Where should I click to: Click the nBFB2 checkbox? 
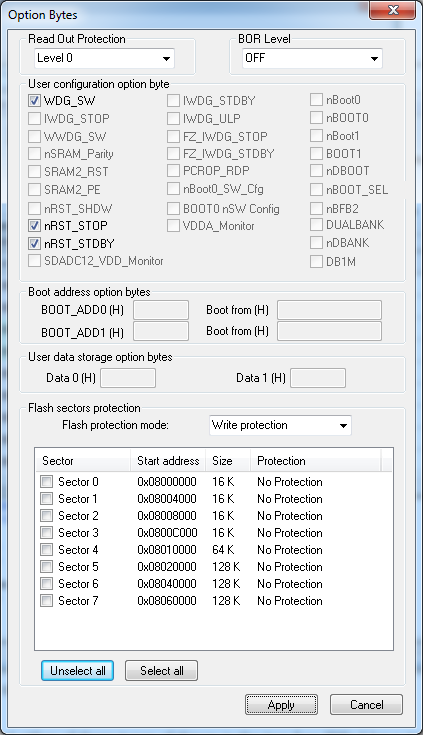click(317, 208)
